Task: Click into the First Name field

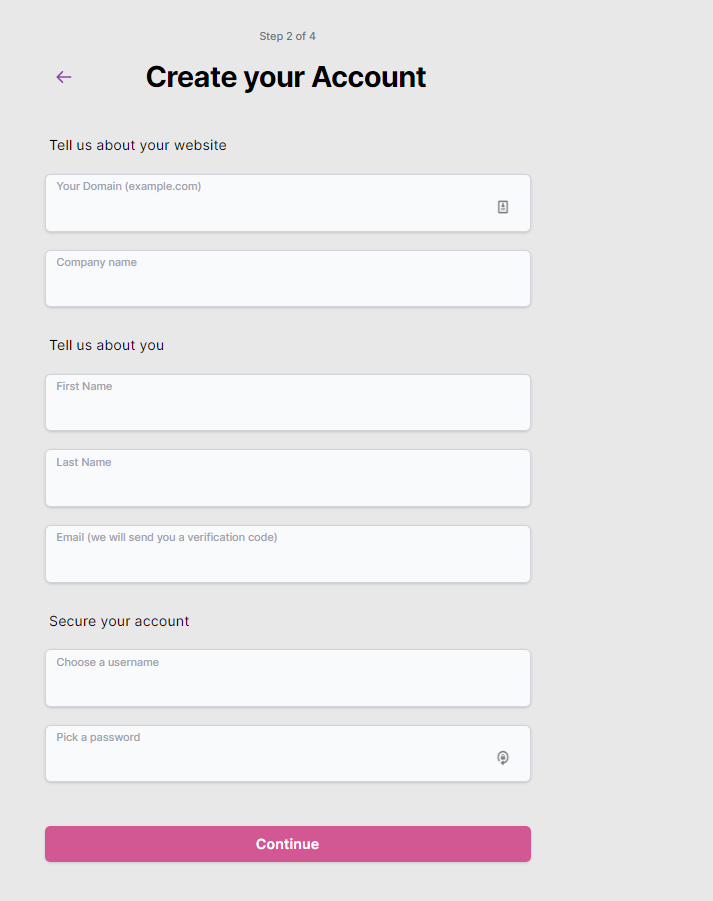Action: [x=288, y=403]
